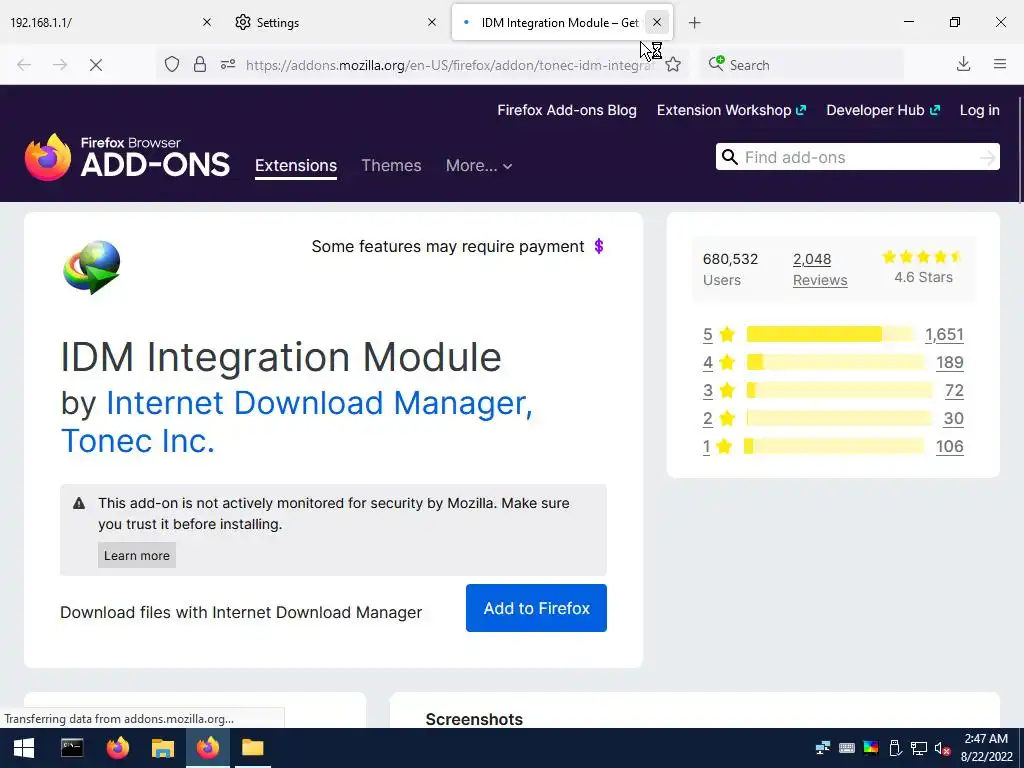Open the 2,048 Reviews link
The image size is (1024, 768).
point(820,269)
